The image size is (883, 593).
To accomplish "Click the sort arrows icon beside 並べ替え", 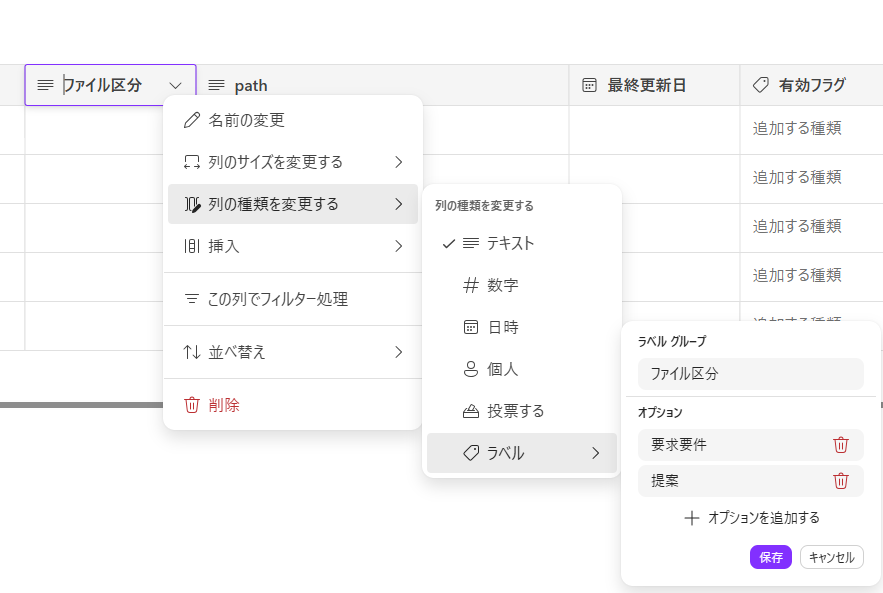I will pos(191,352).
